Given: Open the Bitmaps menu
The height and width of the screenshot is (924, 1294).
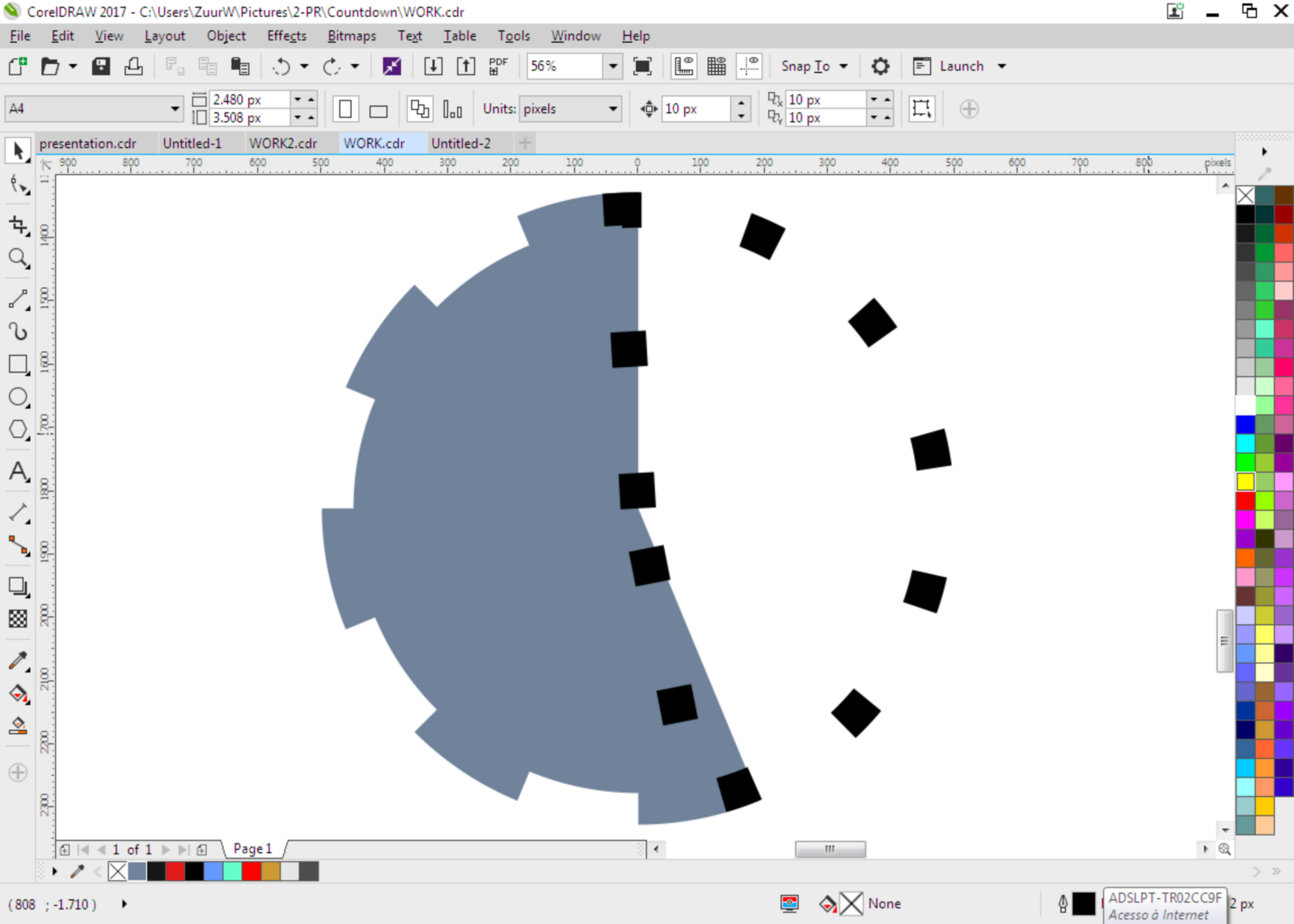Looking at the screenshot, I should (x=352, y=36).
